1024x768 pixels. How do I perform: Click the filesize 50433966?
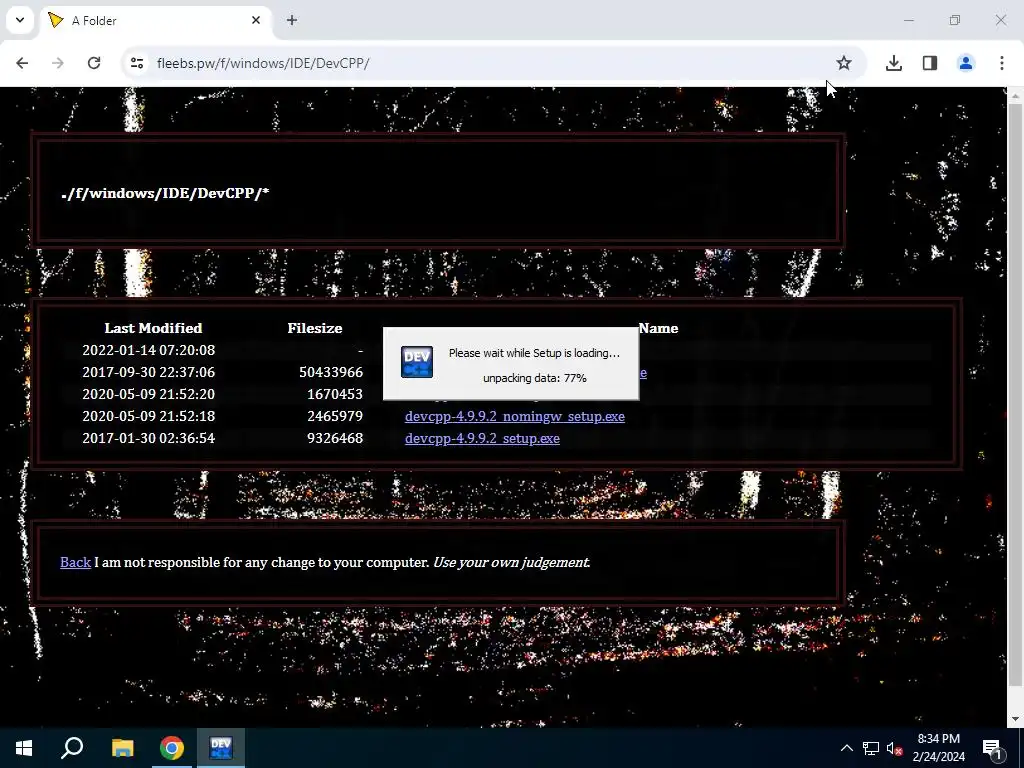(x=331, y=372)
